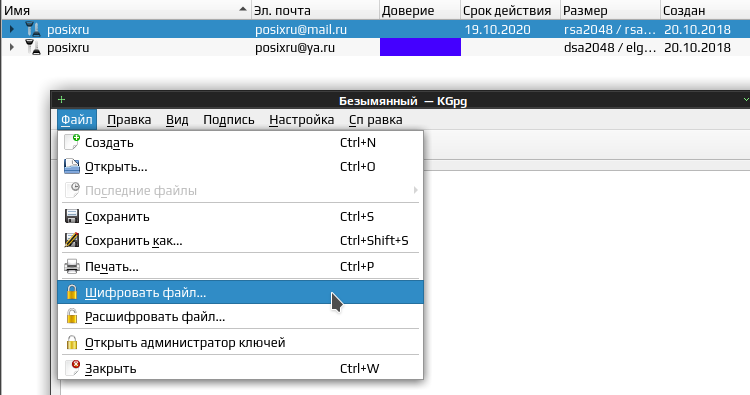This screenshot has height=395, width=750.
Task: Open the Справка menu
Action: point(375,120)
